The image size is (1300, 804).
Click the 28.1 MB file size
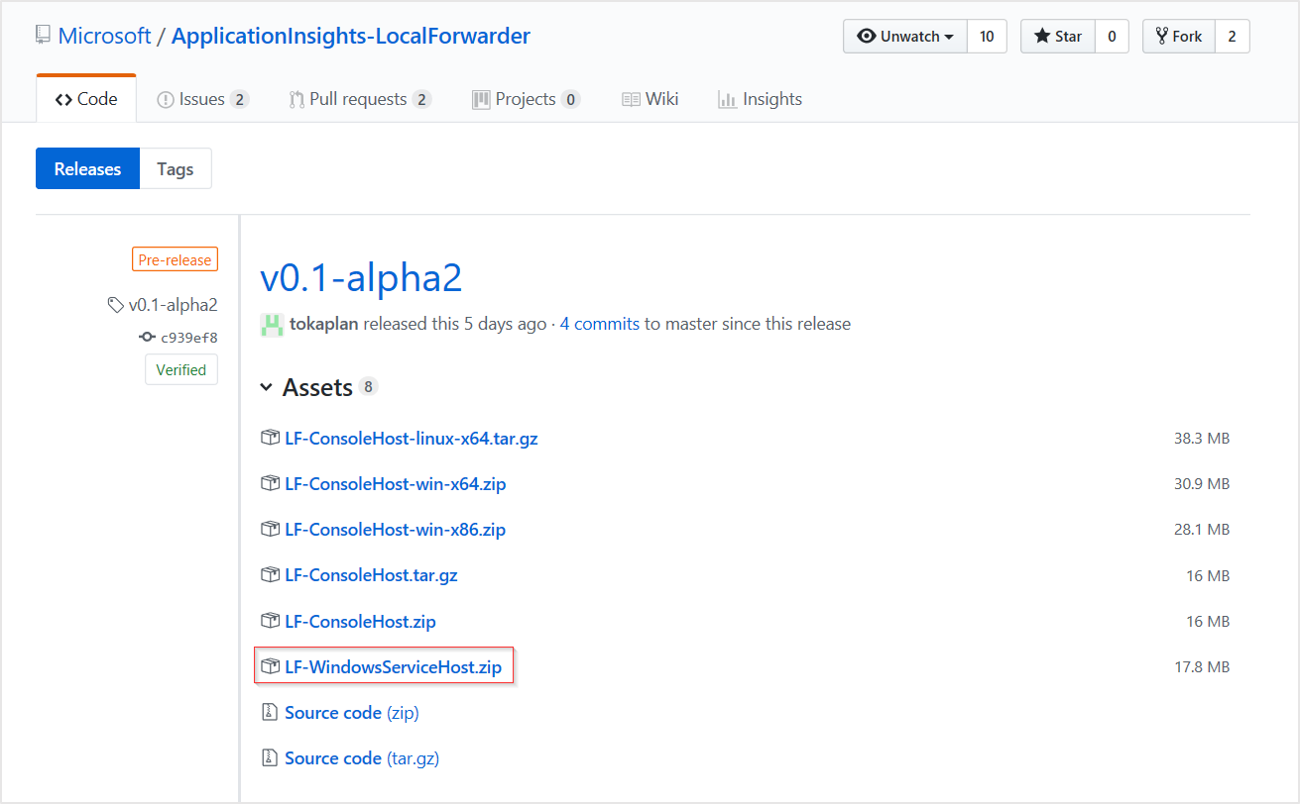(x=1202, y=529)
